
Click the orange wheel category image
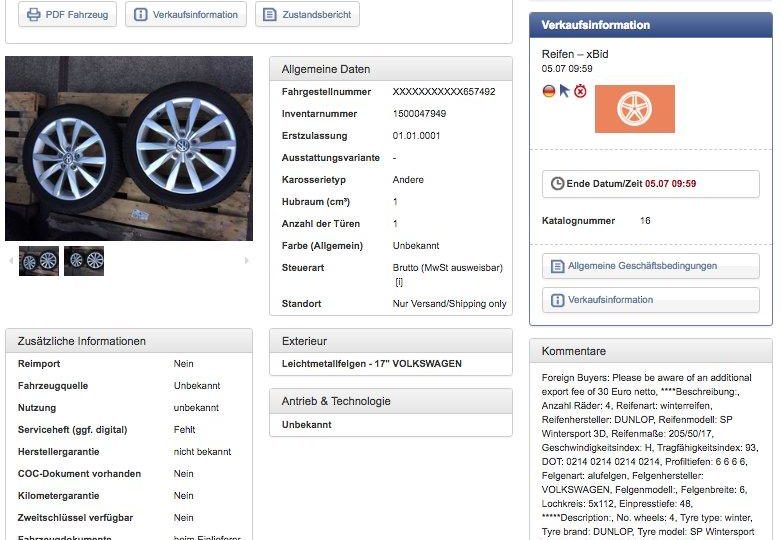[x=635, y=109]
